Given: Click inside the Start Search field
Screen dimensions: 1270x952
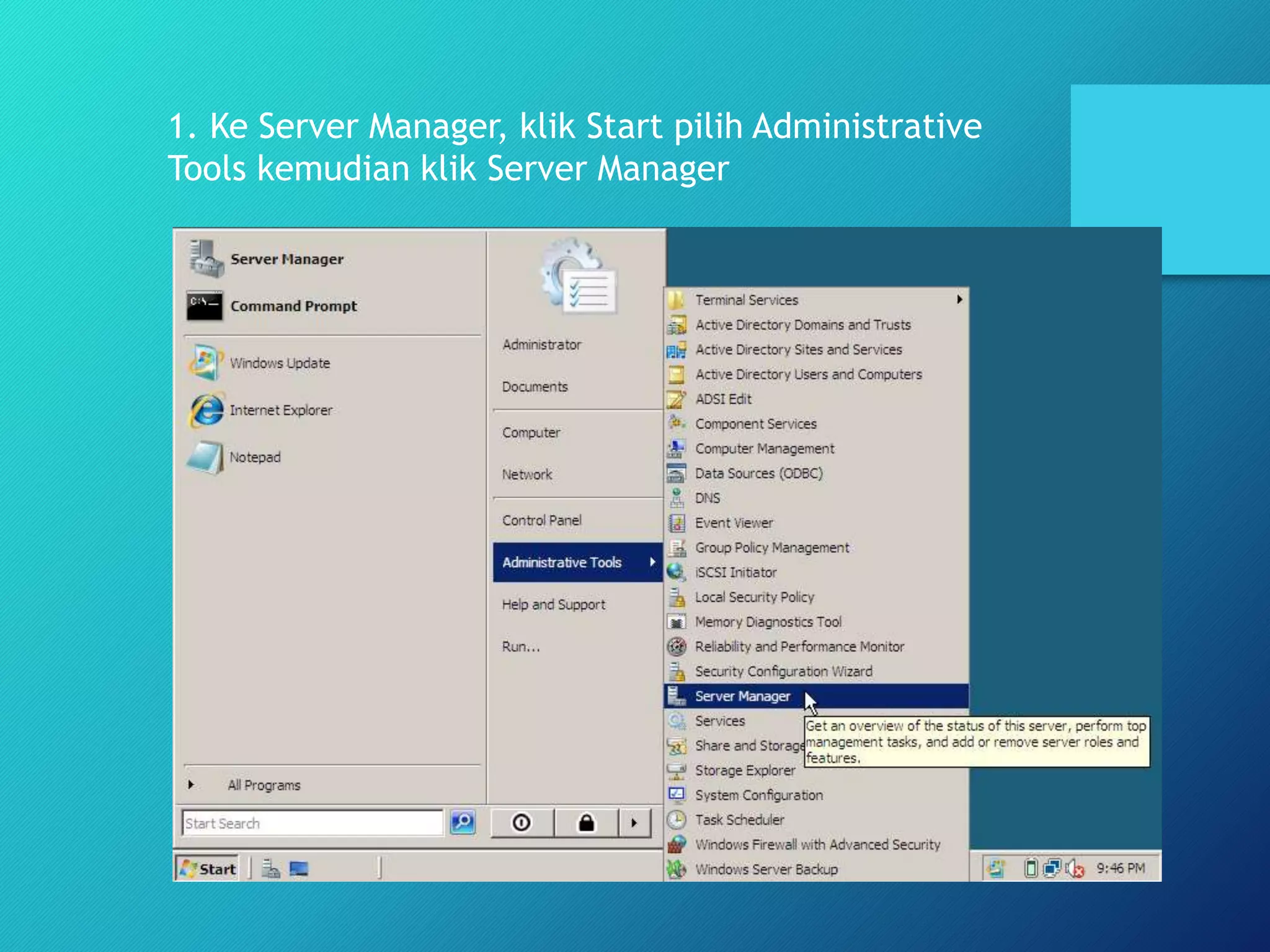Looking at the screenshot, I should [x=313, y=823].
